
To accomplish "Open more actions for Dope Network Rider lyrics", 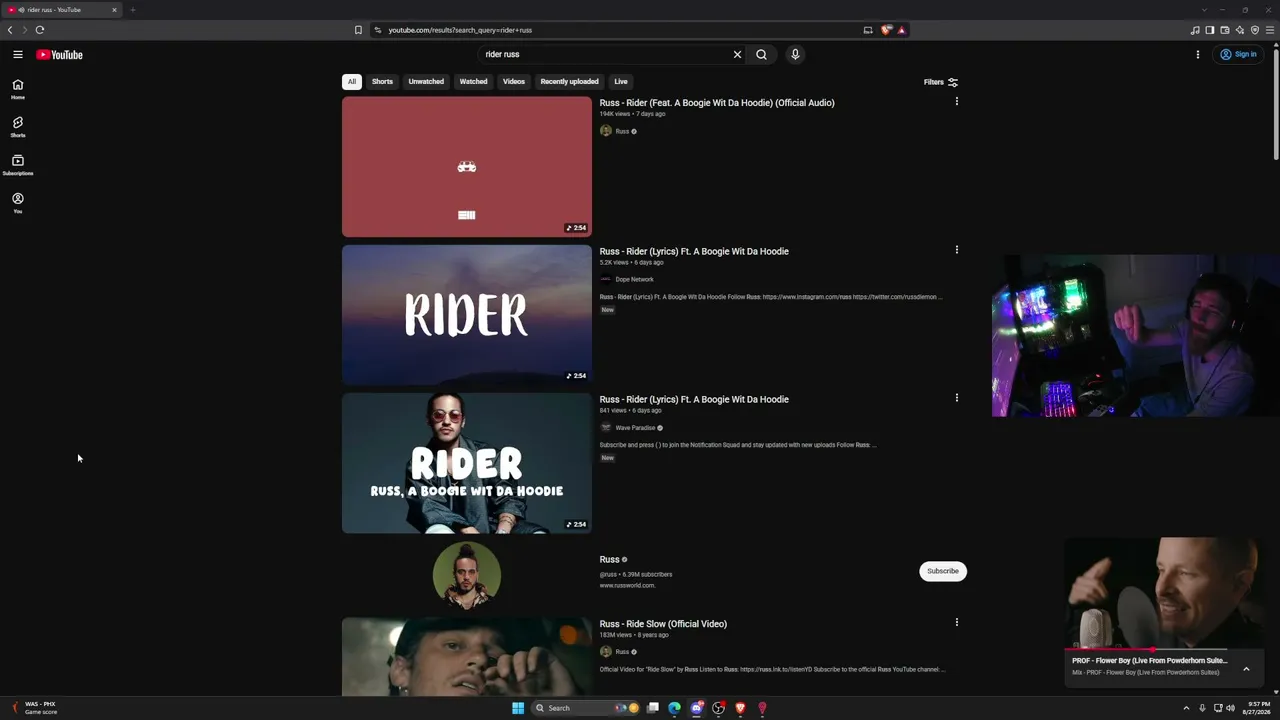I will point(957,250).
